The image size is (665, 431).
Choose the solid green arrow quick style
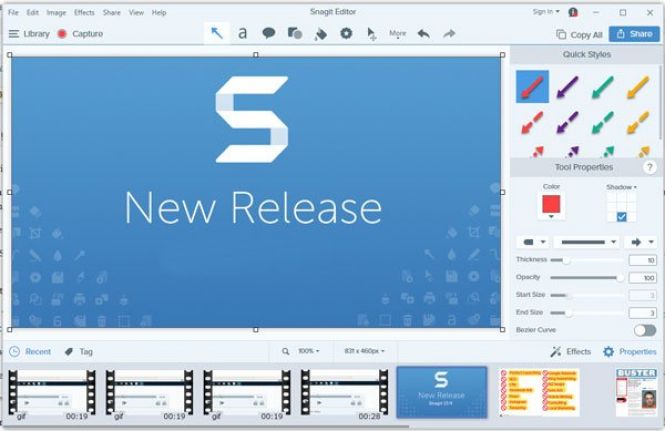click(602, 87)
